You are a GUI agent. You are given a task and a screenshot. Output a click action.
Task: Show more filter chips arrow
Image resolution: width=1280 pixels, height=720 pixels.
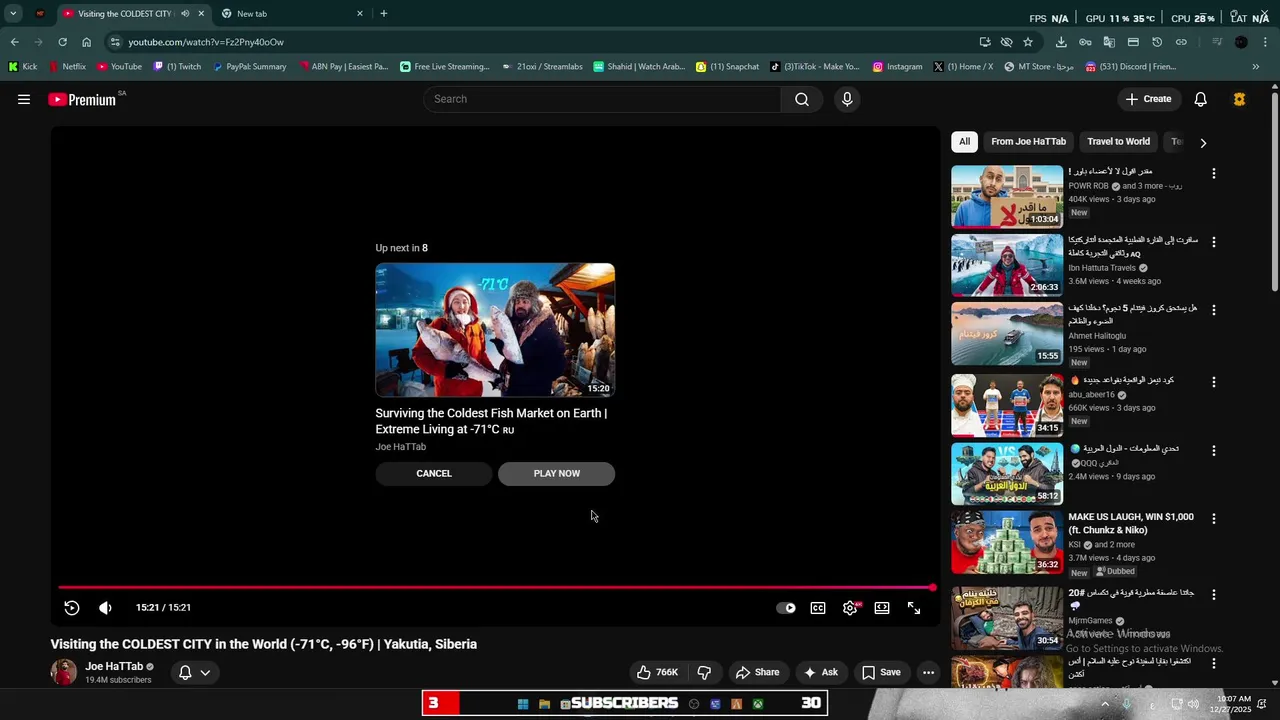click(x=1203, y=142)
